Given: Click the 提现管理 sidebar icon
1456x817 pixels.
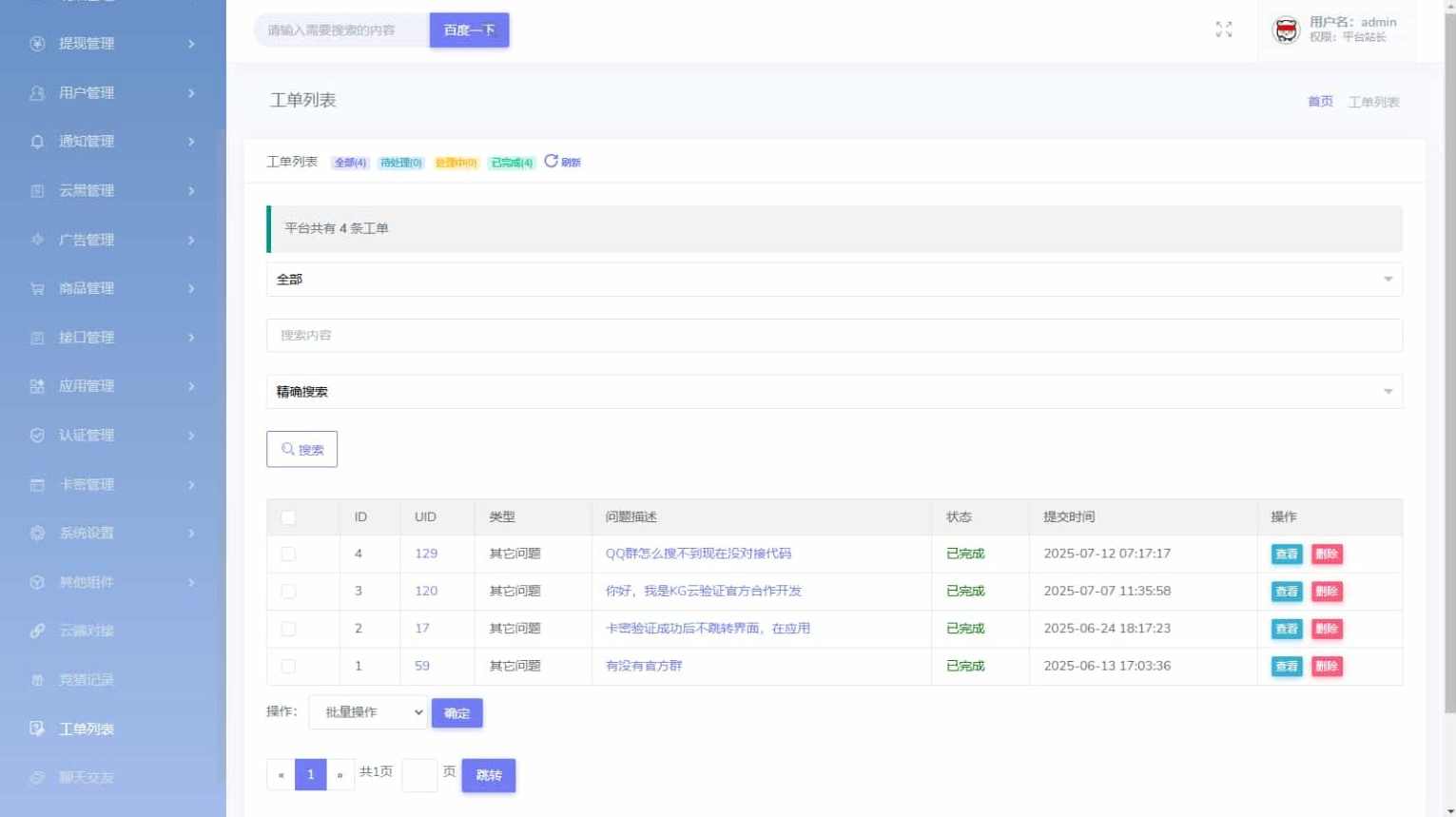Looking at the screenshot, I should click(37, 44).
